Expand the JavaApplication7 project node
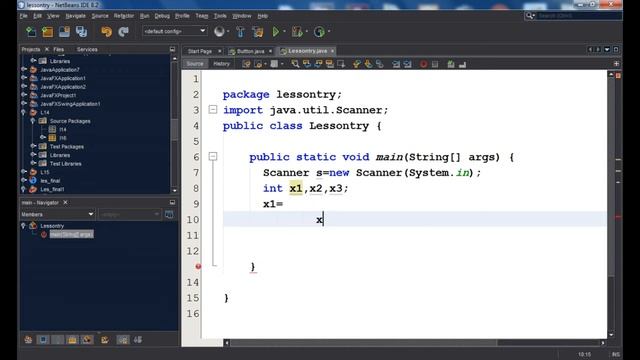640x360 pixels. [x=24, y=69]
